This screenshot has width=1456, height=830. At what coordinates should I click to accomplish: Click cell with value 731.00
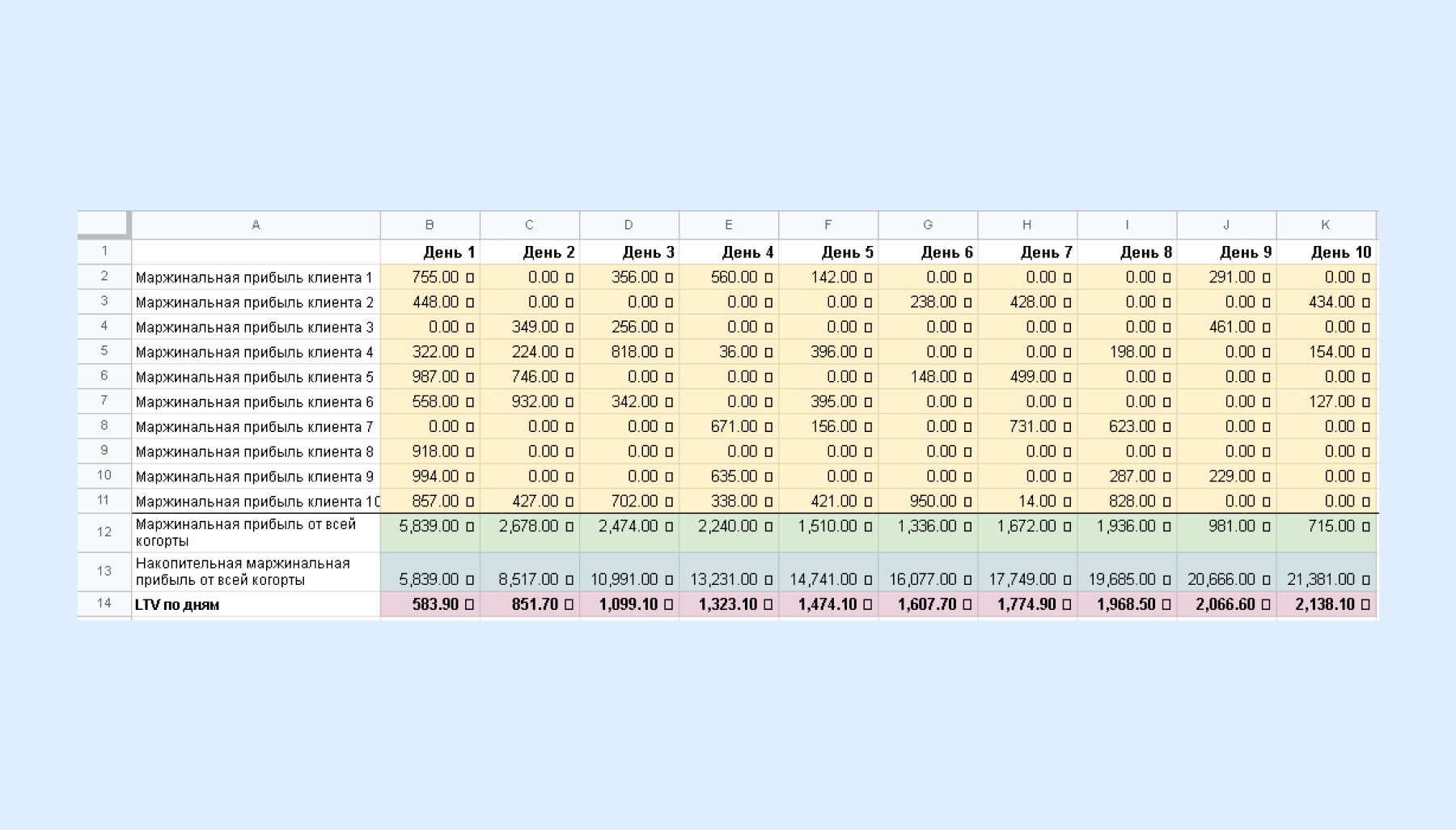[1027, 426]
